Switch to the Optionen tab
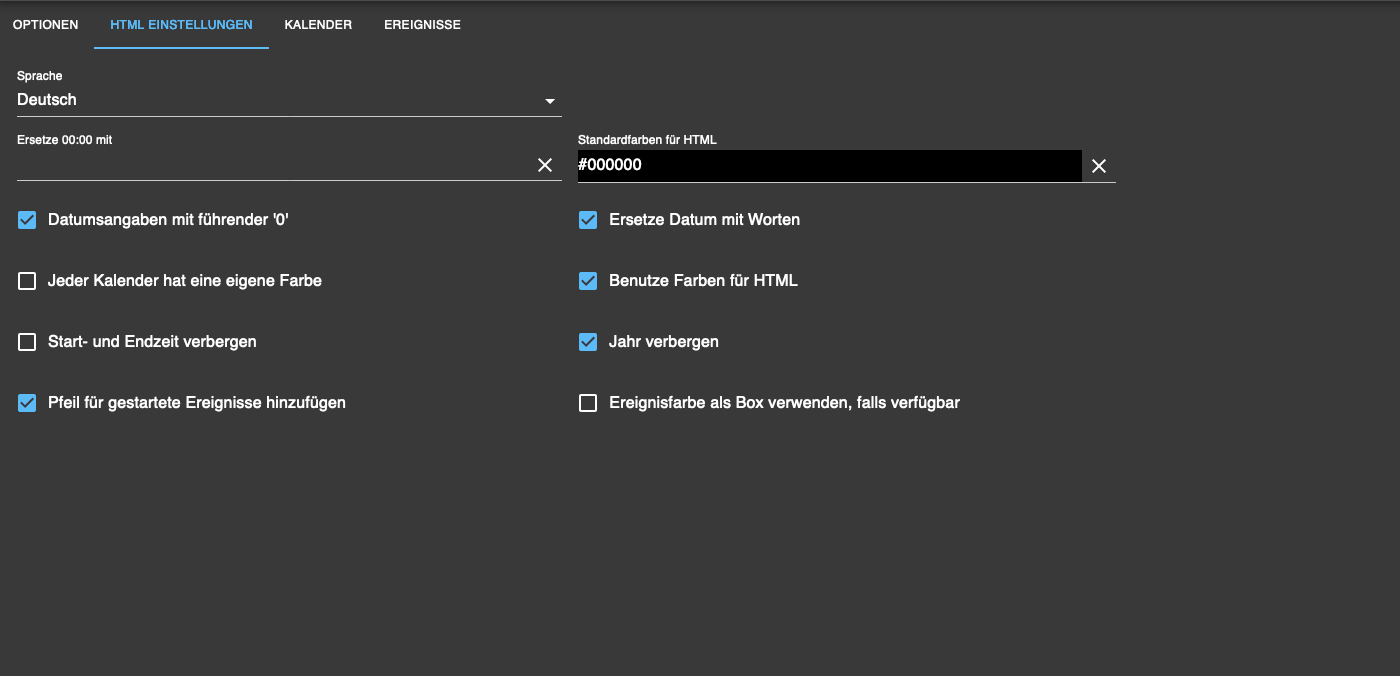The image size is (1400, 676). click(x=46, y=25)
